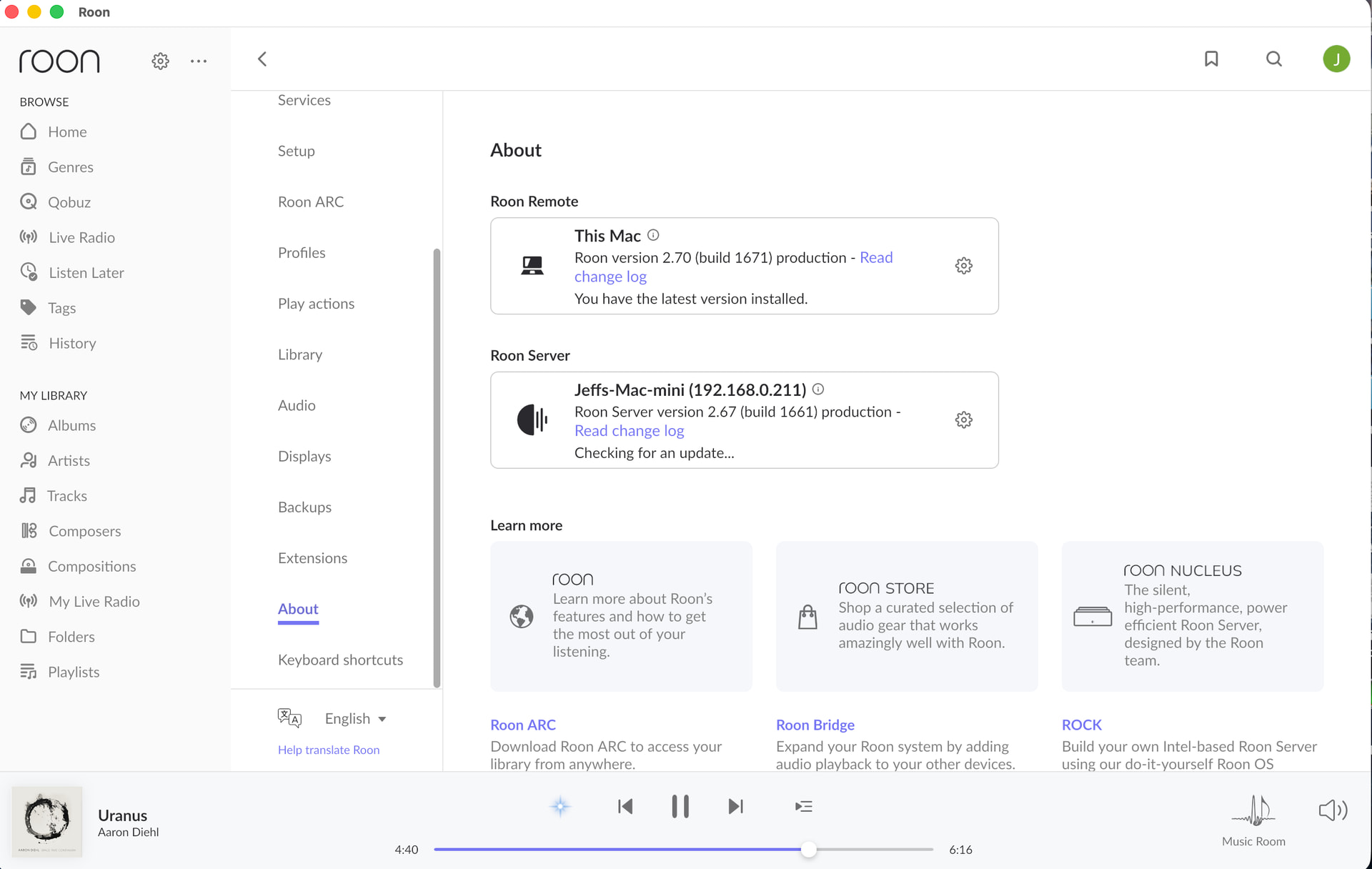Open This Mac settings gear
The image size is (1372, 869).
pyautogui.click(x=964, y=266)
